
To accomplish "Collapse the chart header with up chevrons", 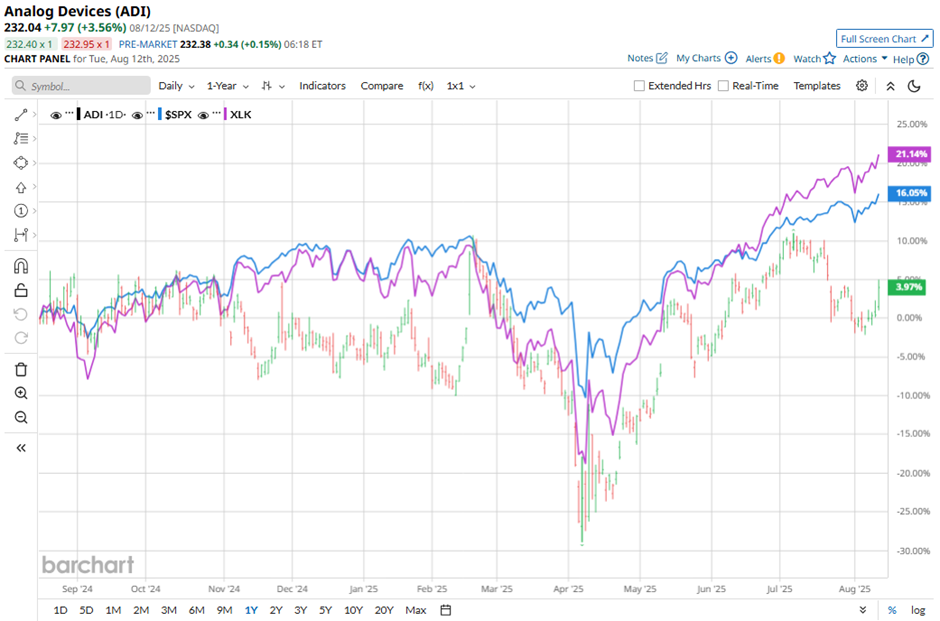I will (x=890, y=86).
